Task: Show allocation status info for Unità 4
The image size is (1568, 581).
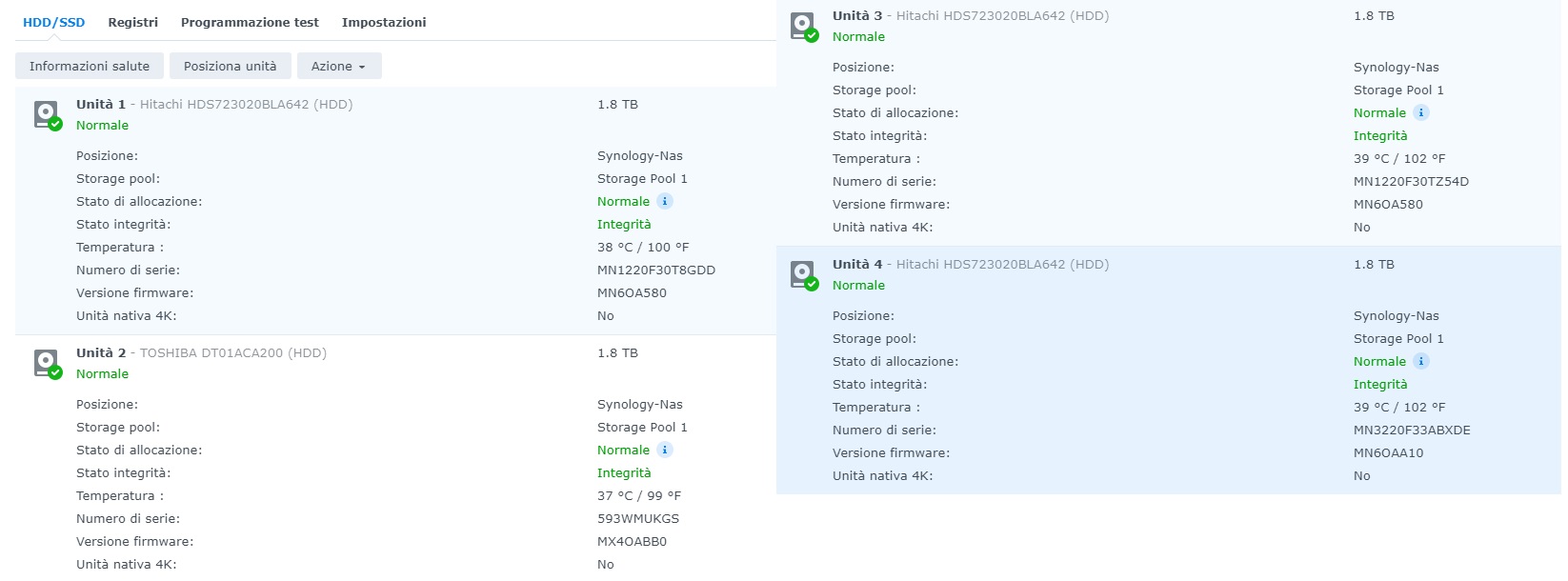Action: (1421, 361)
